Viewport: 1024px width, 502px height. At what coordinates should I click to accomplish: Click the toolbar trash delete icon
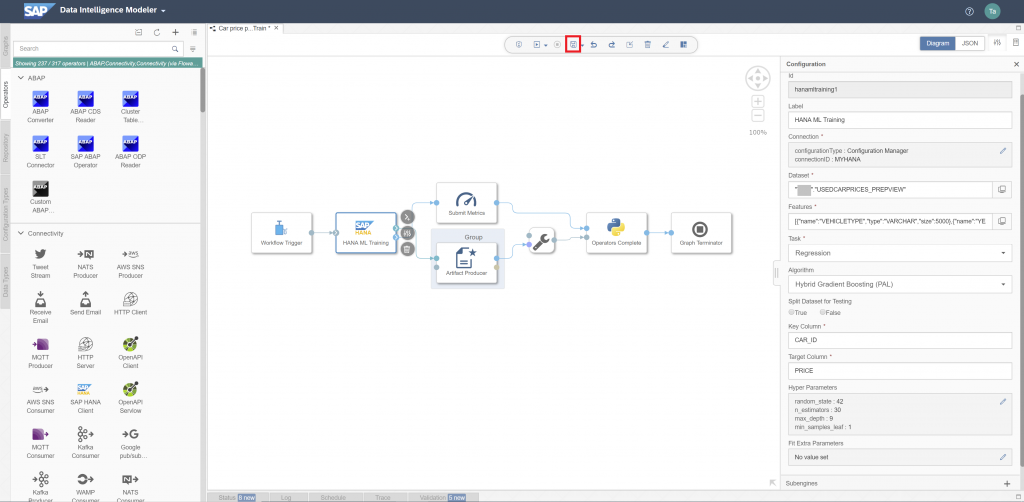[648, 44]
